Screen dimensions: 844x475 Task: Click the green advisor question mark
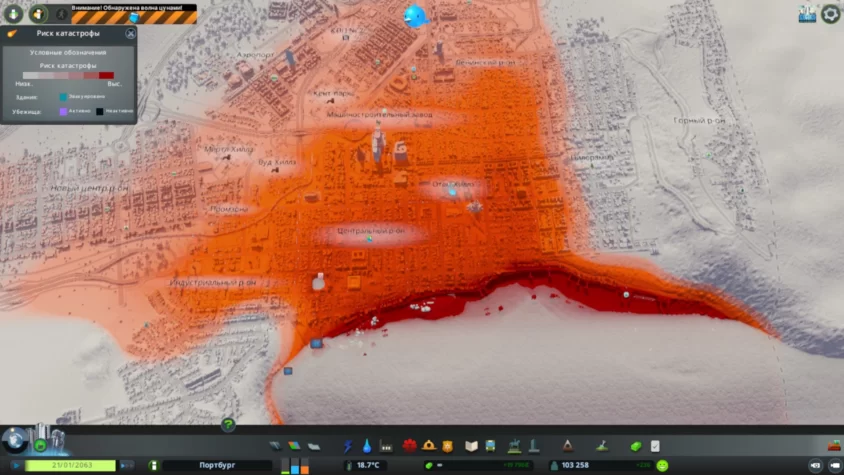point(228,425)
